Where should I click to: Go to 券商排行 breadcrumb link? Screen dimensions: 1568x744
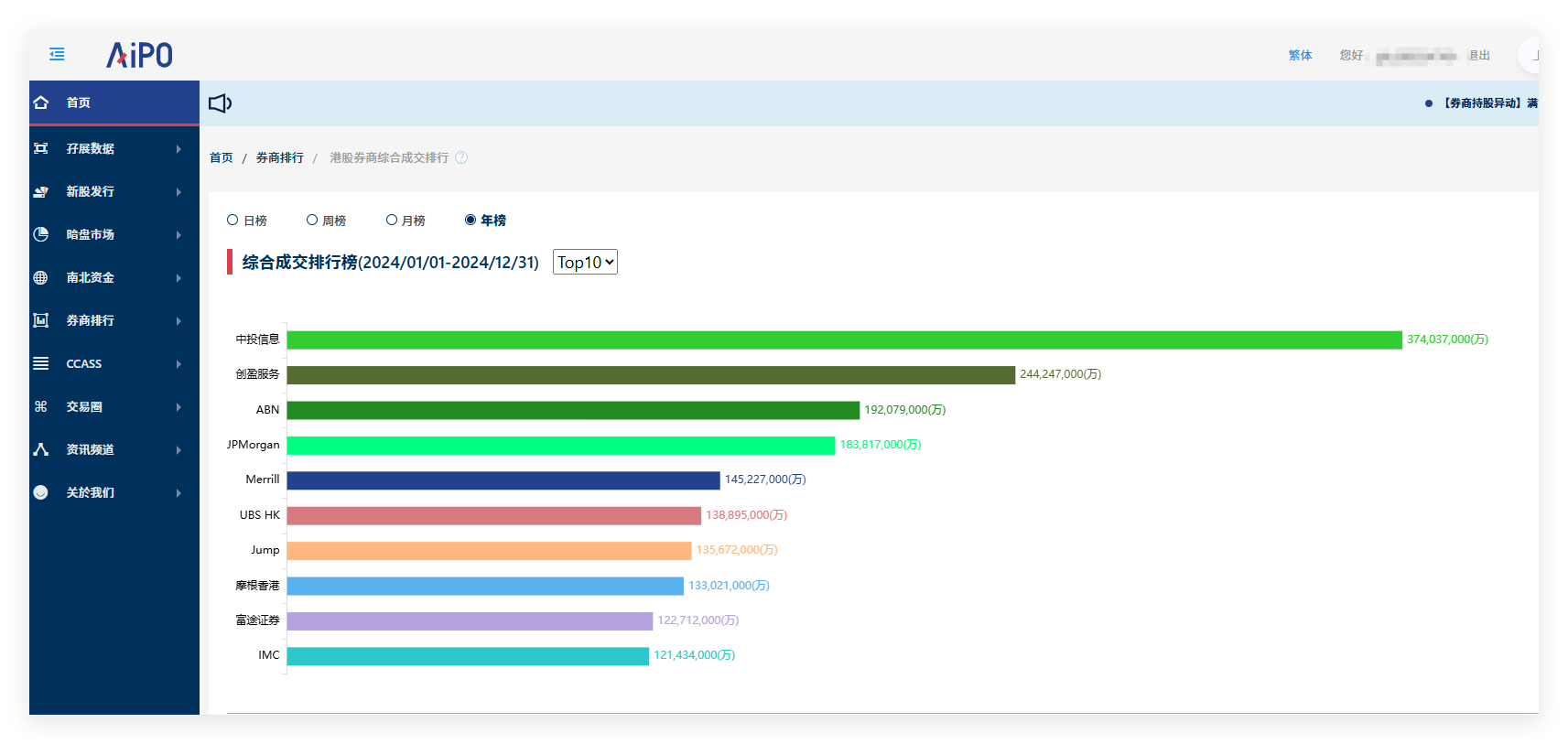[x=279, y=157]
